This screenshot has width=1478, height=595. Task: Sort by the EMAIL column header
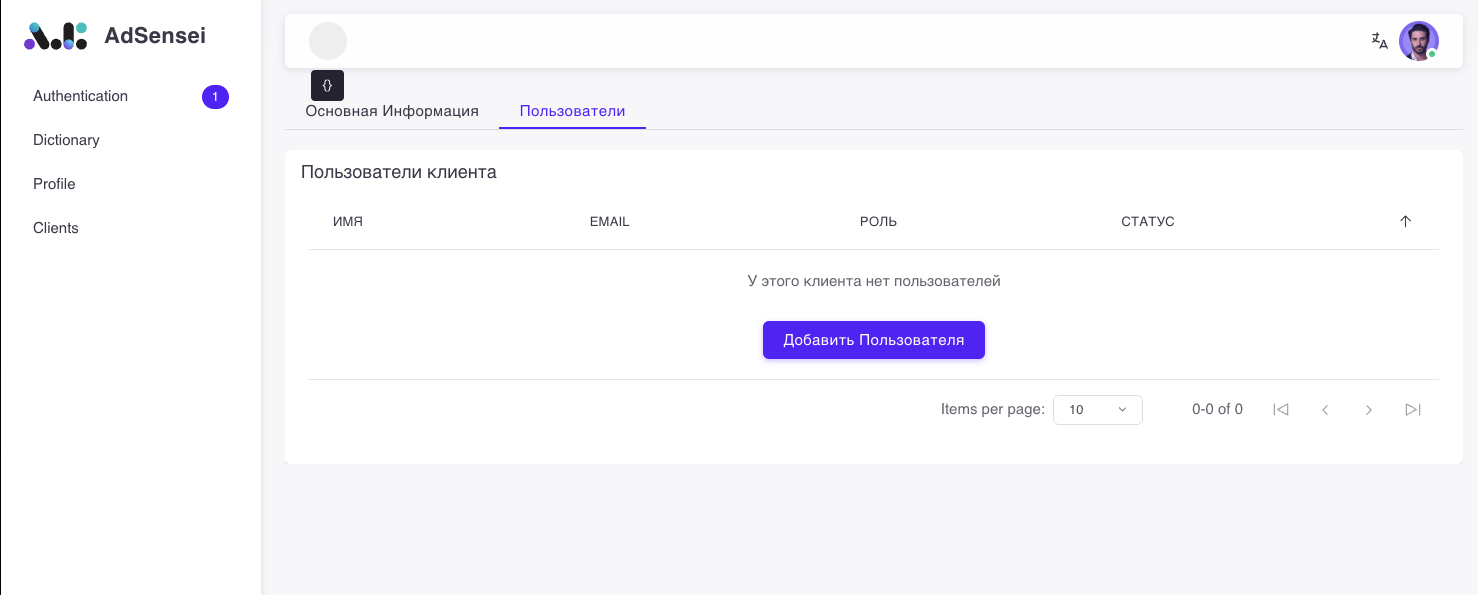[609, 221]
